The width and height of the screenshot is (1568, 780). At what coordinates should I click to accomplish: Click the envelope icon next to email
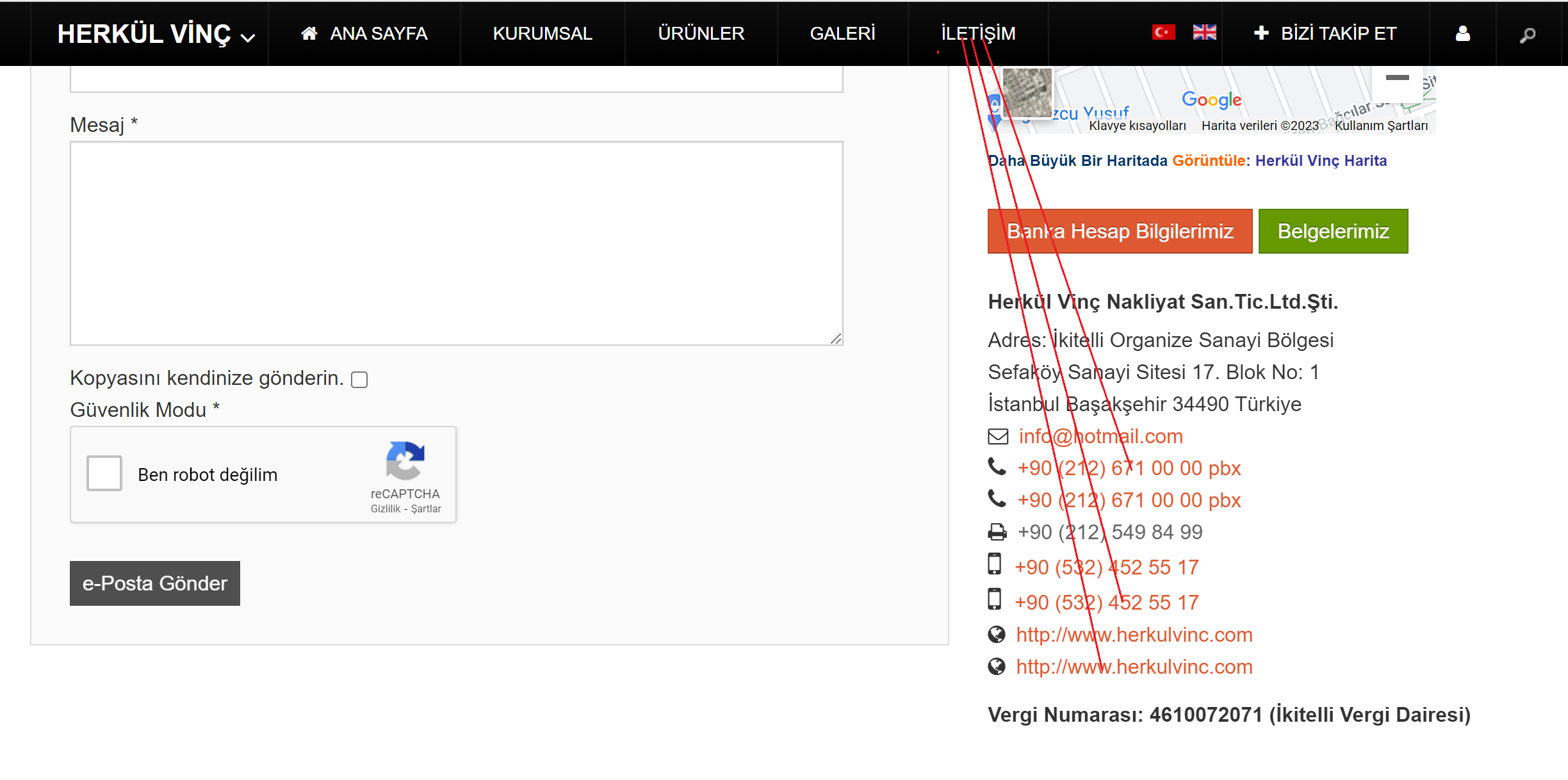(x=998, y=437)
